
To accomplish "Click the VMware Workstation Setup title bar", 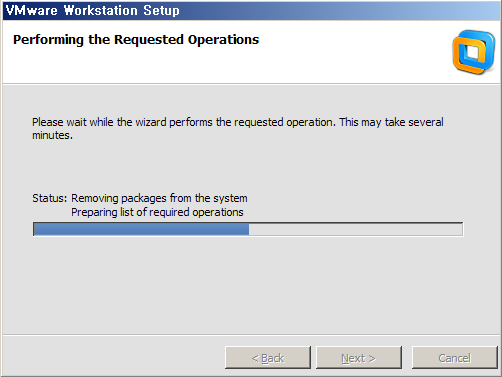I will pos(251,10).
